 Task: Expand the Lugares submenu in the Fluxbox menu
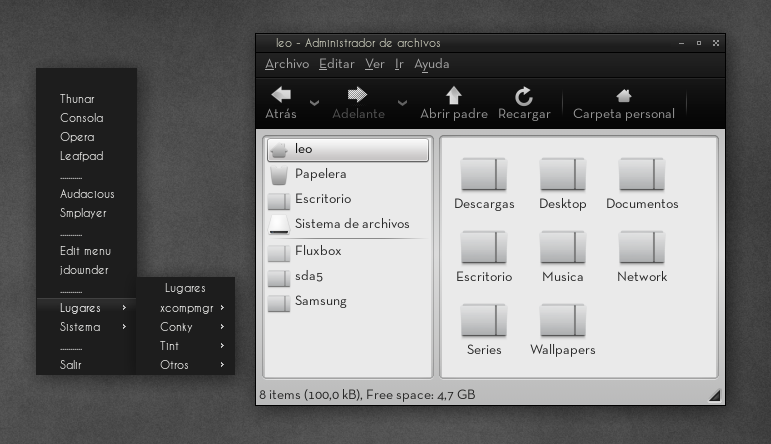tap(87, 308)
